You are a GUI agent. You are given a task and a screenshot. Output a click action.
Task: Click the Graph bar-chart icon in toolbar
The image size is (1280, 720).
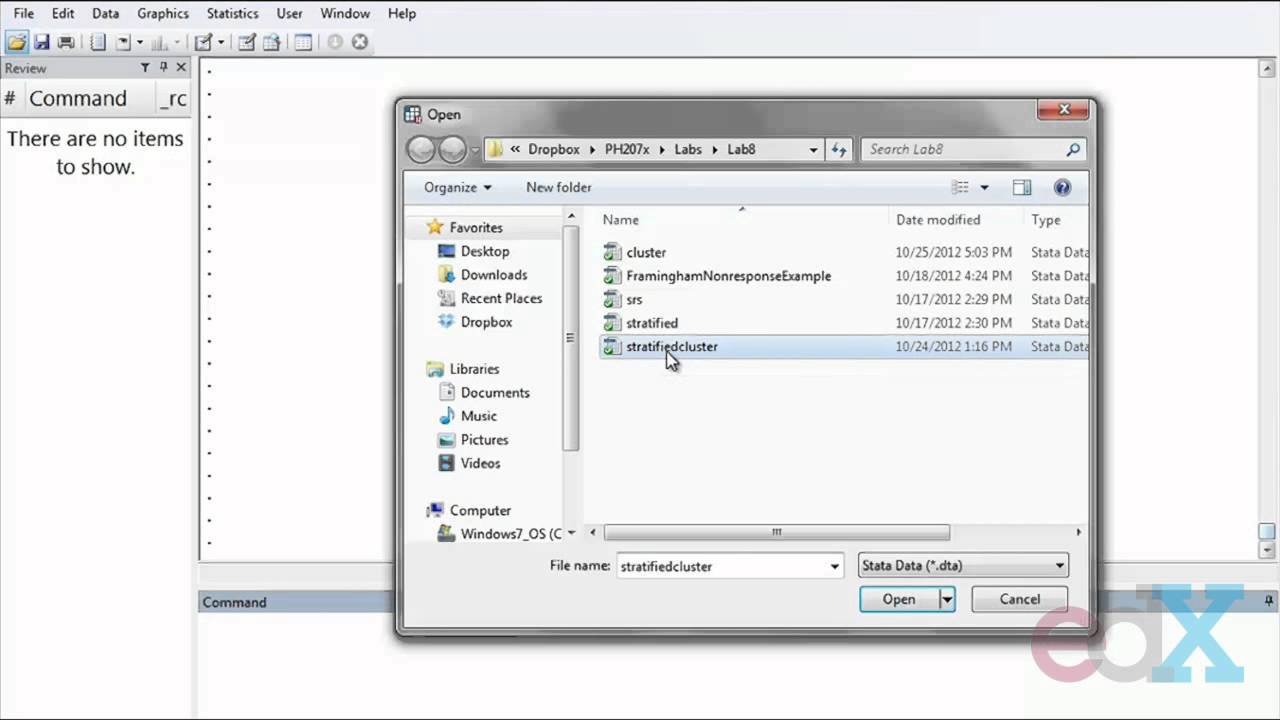click(159, 42)
